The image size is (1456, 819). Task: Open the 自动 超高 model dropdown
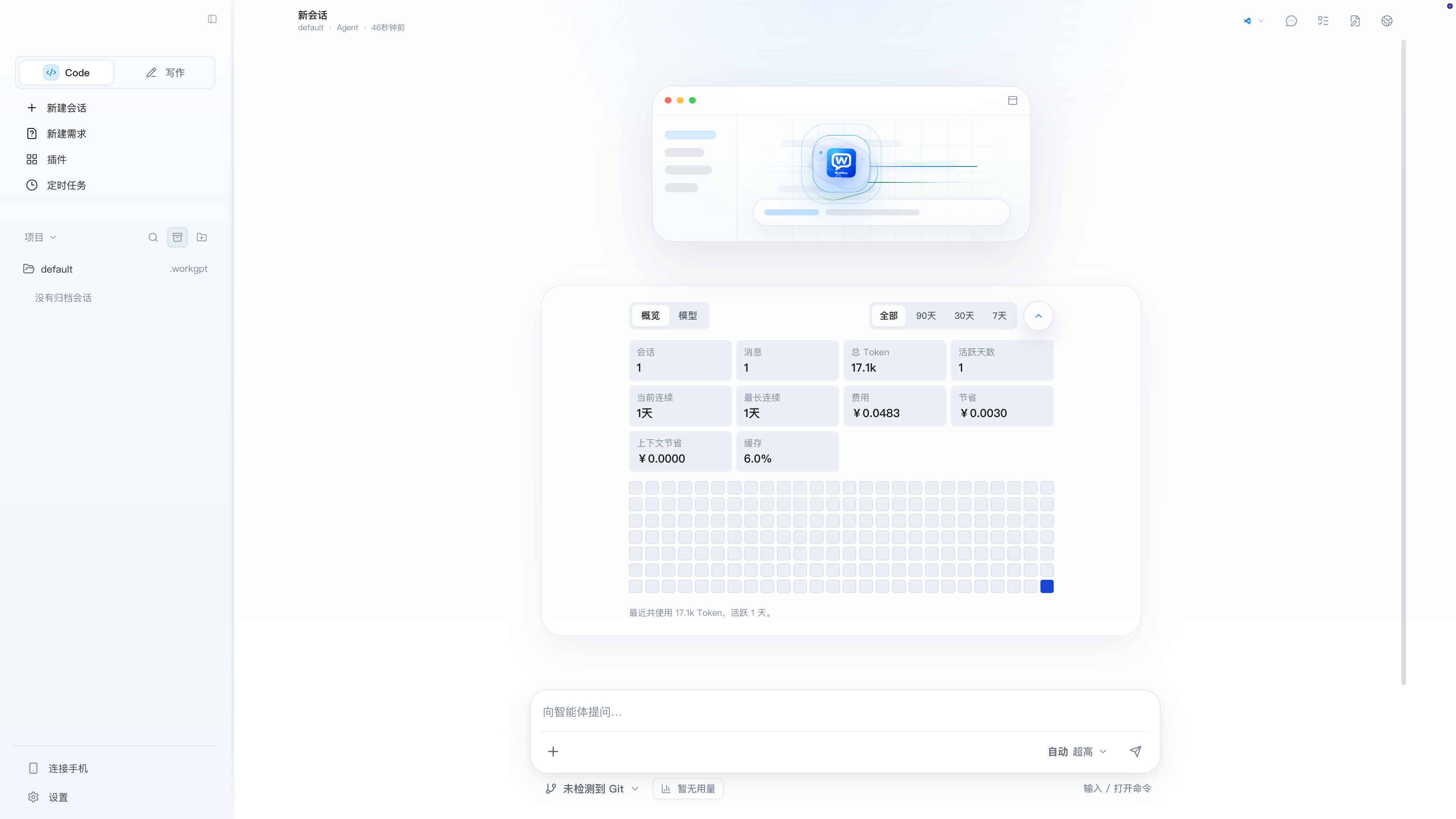1077,752
